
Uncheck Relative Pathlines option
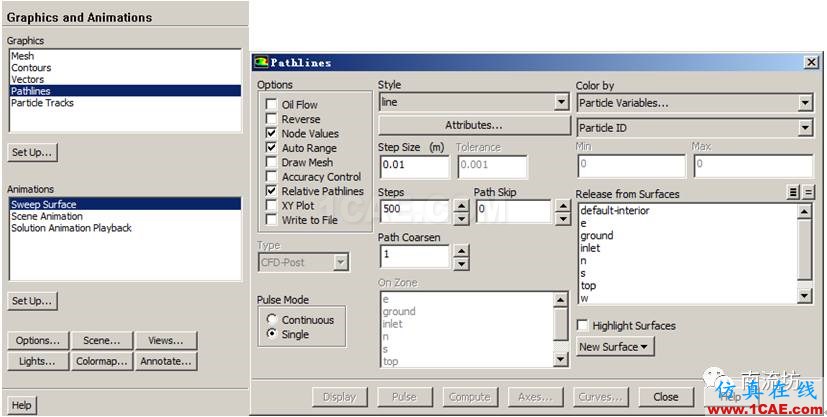pos(271,191)
